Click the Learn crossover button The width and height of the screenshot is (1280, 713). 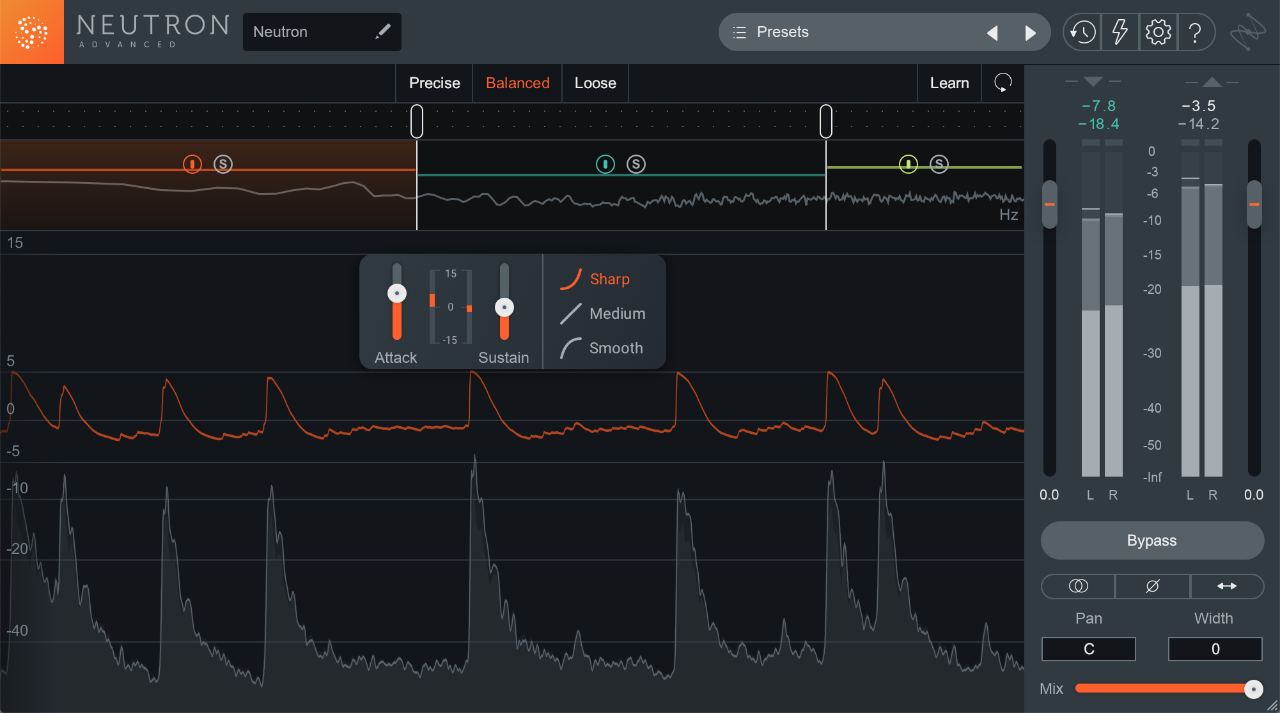tap(949, 83)
